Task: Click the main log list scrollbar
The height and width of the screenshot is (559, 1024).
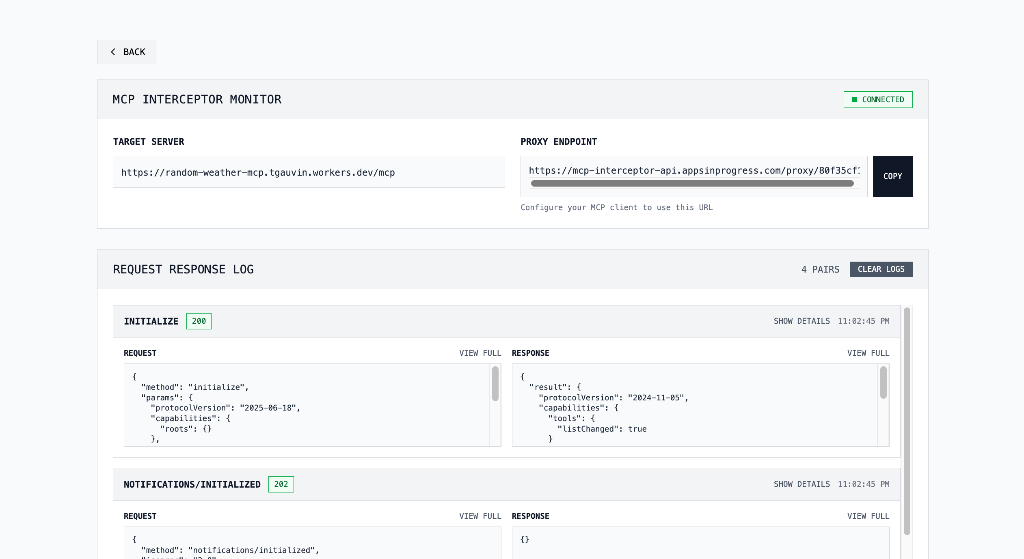Action: coord(907,420)
